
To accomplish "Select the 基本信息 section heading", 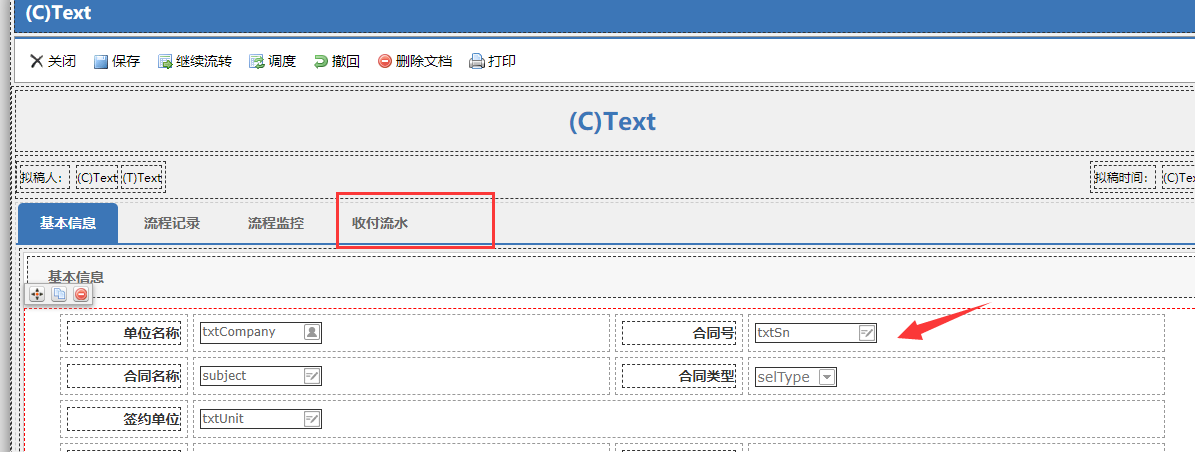I will tap(76, 277).
